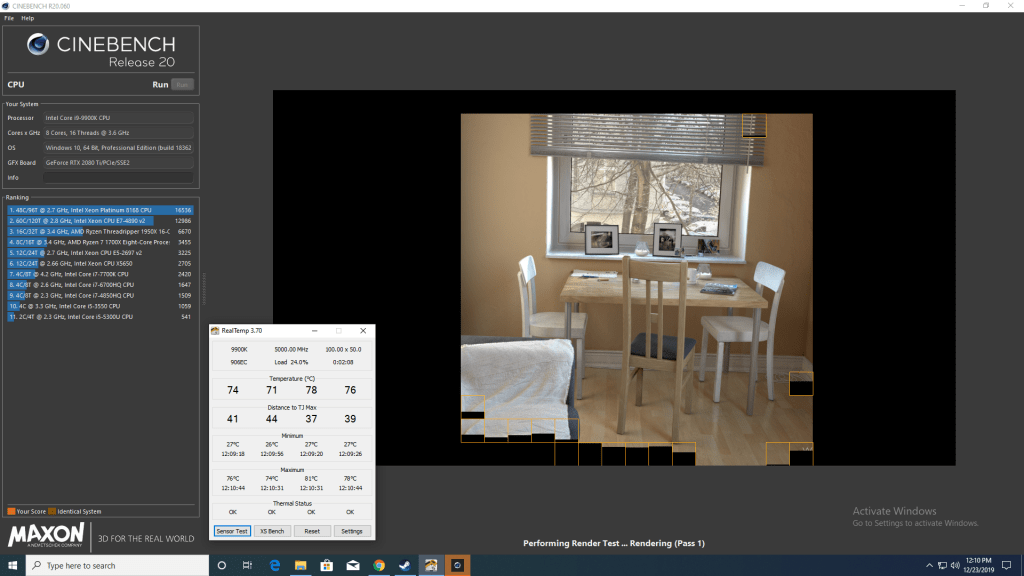
Task: Click the rendered kitchen scene preview
Action: [x=637, y=289]
